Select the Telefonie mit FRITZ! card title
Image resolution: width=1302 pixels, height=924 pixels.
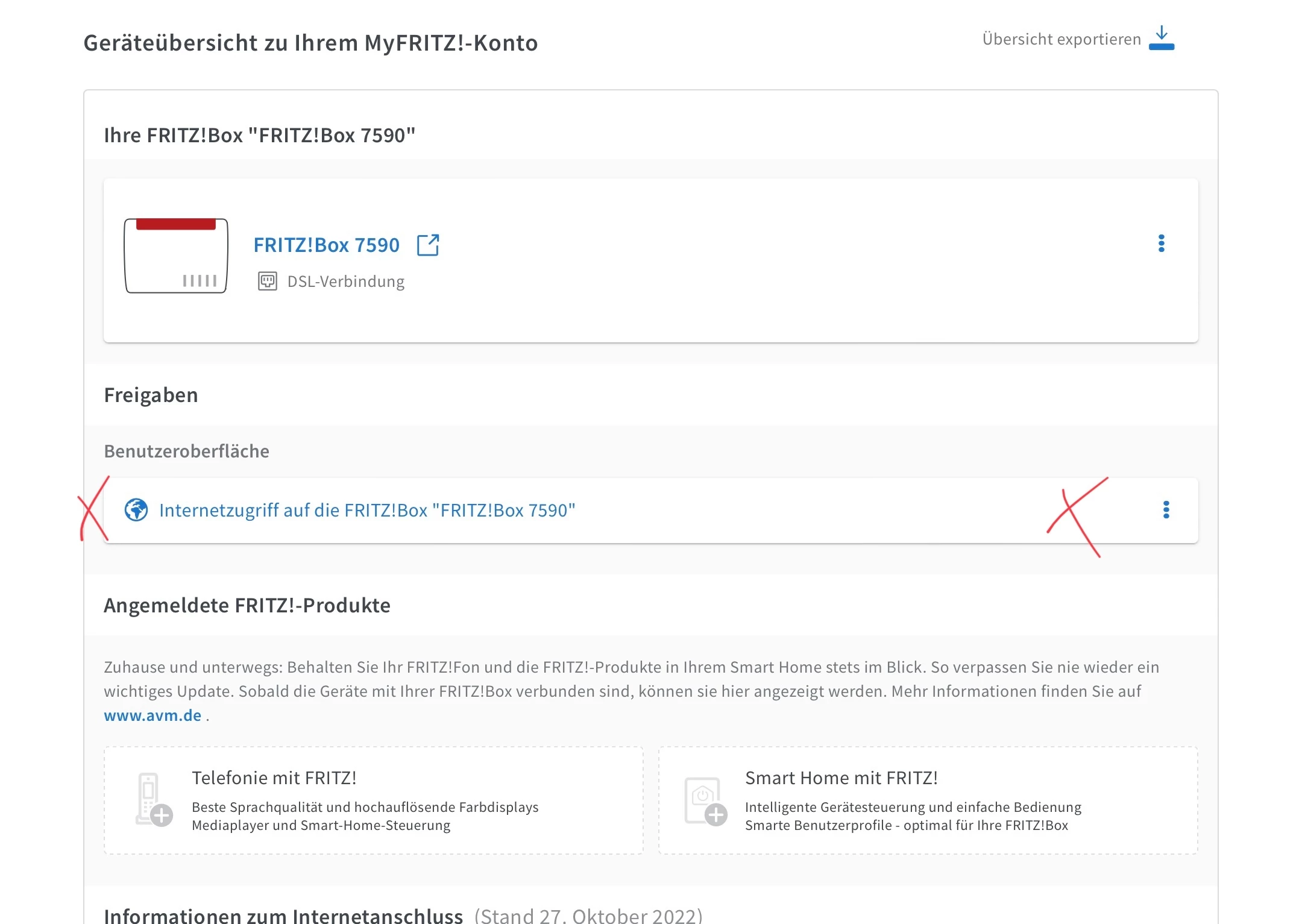274,778
